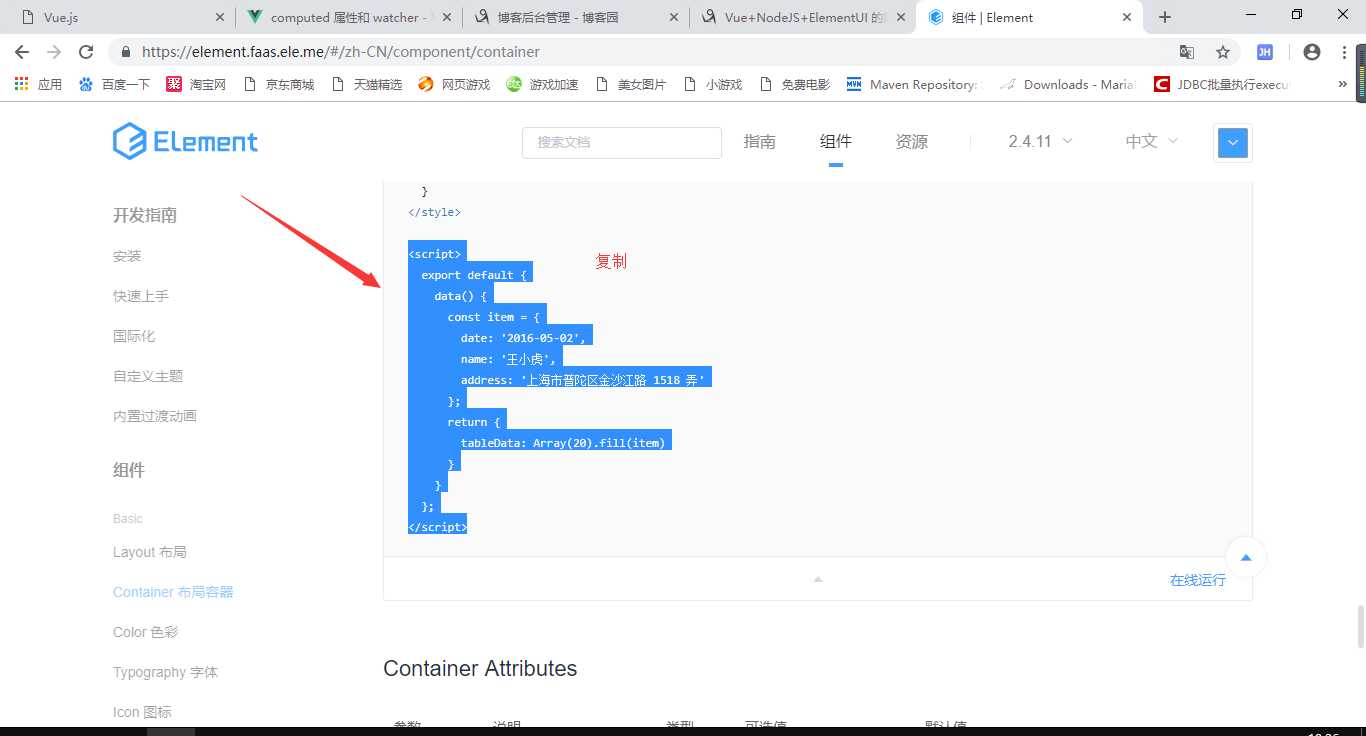Click the back-to-top round button
The image size is (1366, 736).
click(1246, 558)
